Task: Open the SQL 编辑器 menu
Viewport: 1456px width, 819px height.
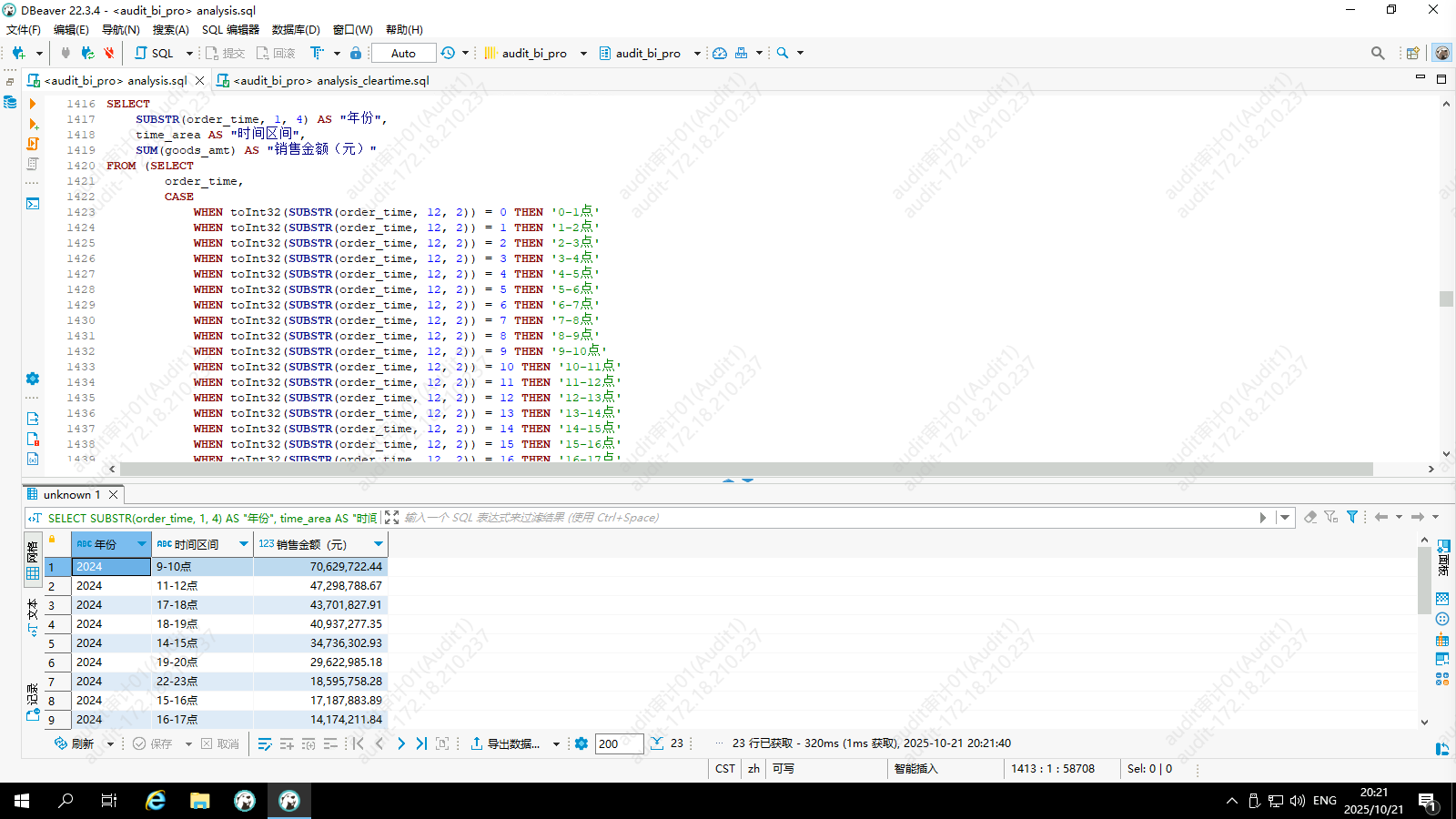Action: 230,29
